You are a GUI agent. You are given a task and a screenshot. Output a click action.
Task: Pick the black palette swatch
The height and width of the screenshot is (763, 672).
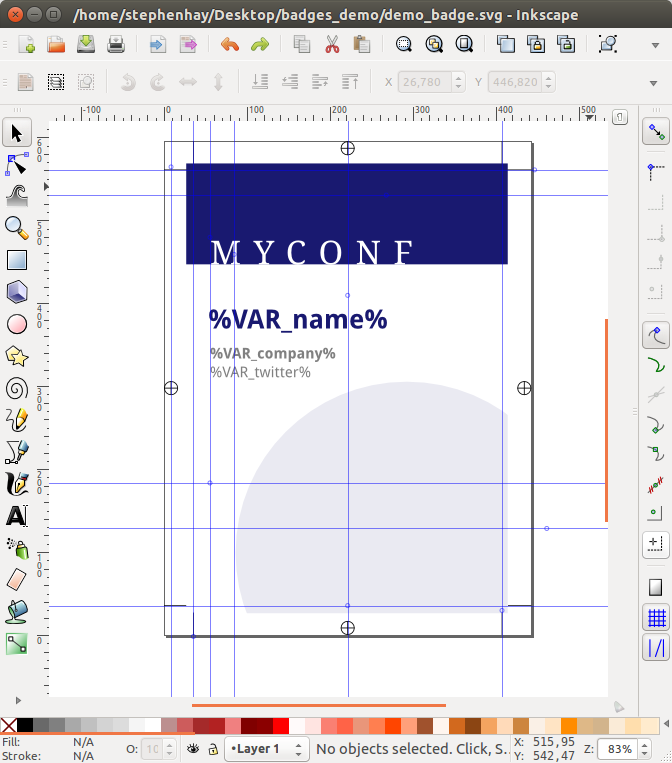[x=25, y=725]
